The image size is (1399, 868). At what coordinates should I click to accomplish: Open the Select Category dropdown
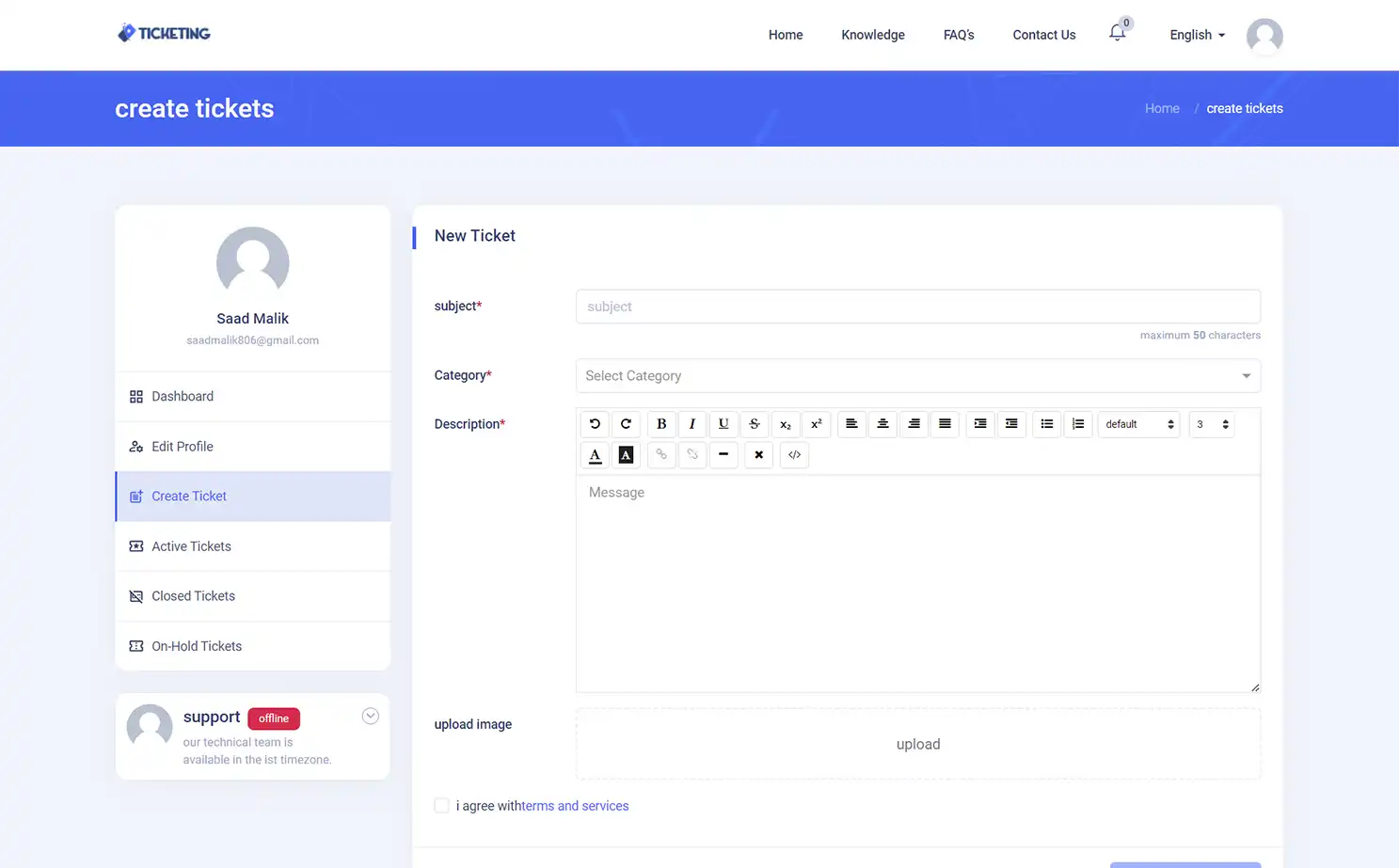pyautogui.click(x=917, y=375)
